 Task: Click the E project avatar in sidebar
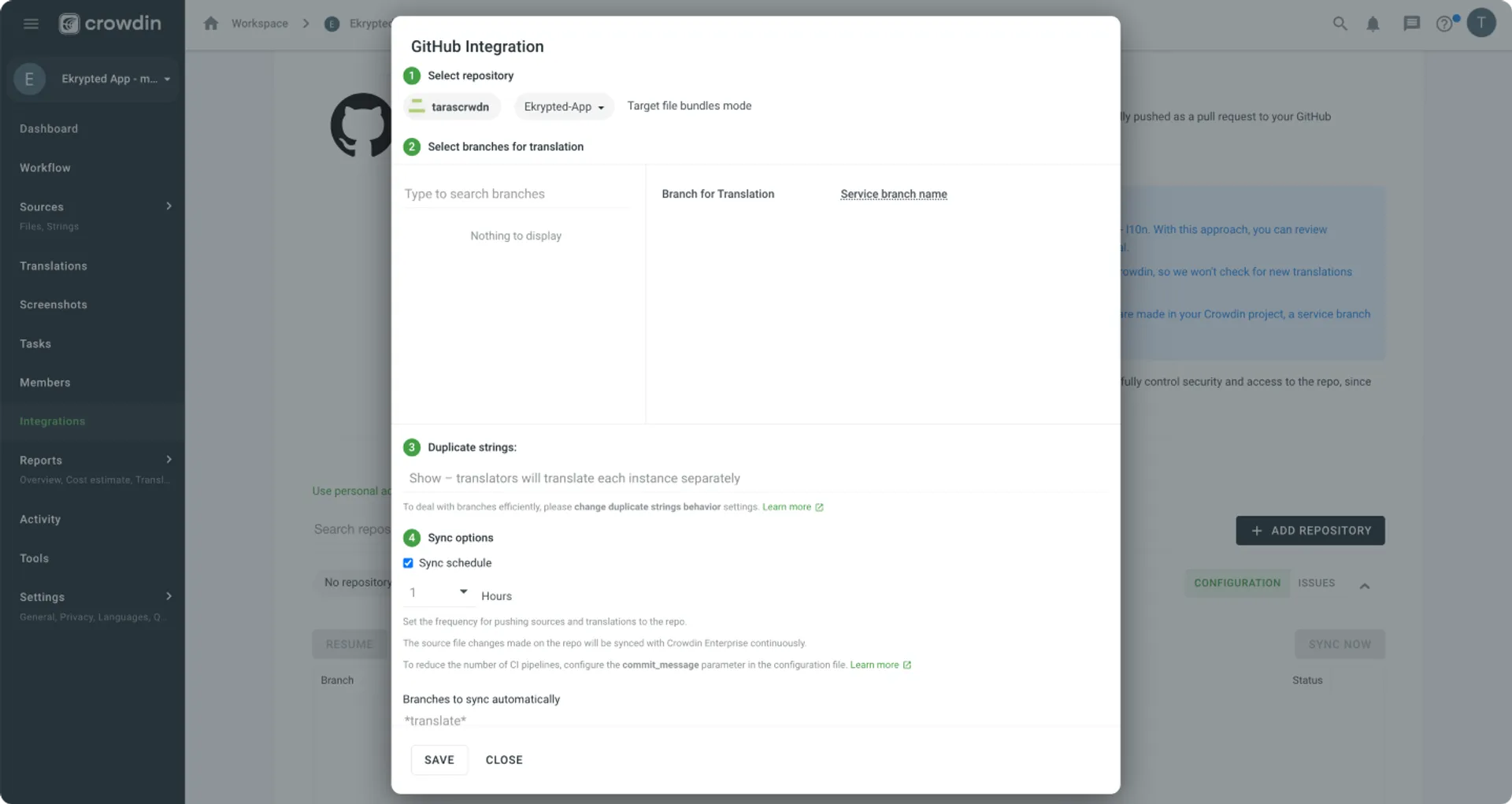point(29,79)
